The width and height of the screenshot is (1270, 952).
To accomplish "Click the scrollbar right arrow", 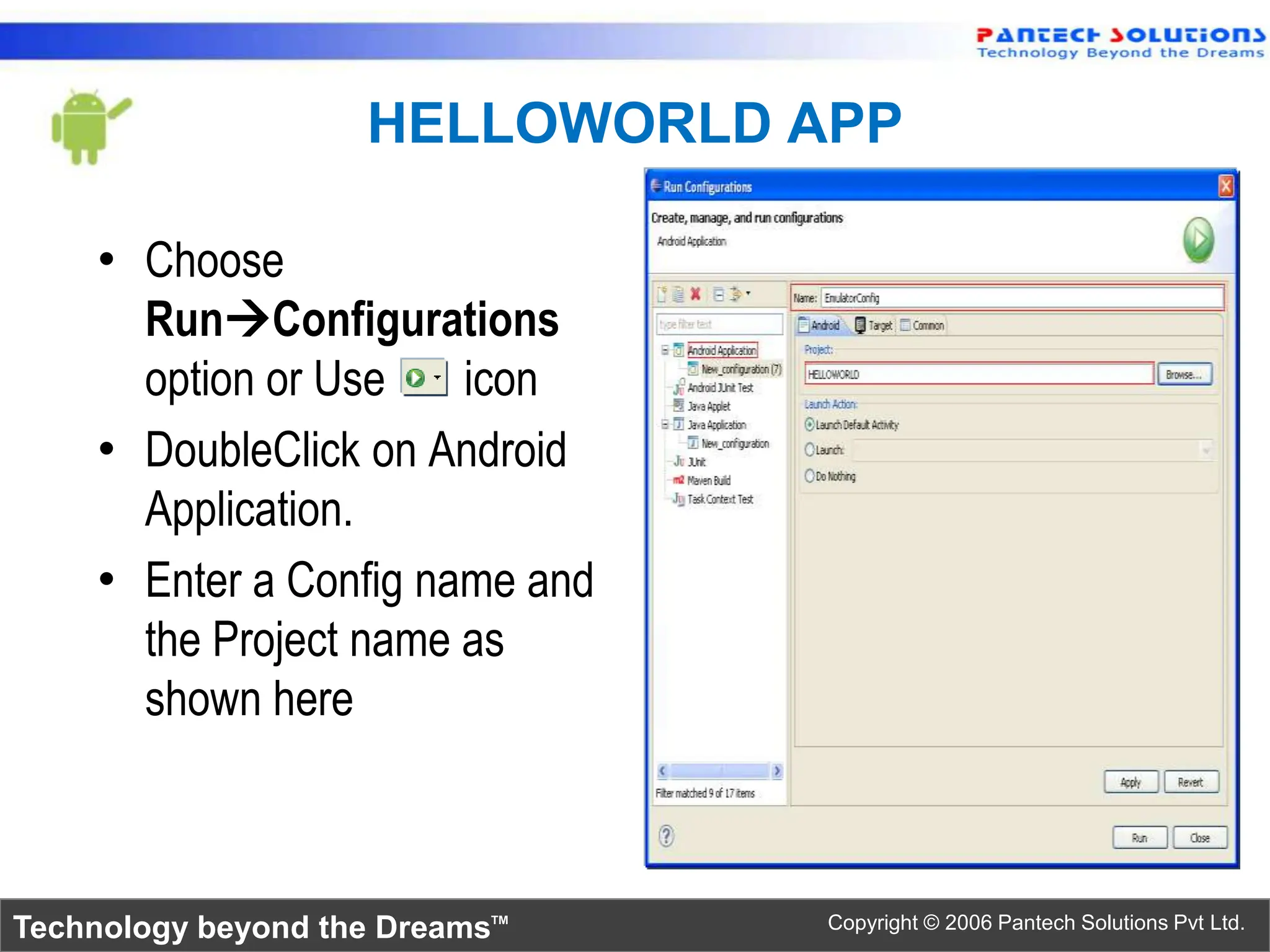I will [x=777, y=770].
